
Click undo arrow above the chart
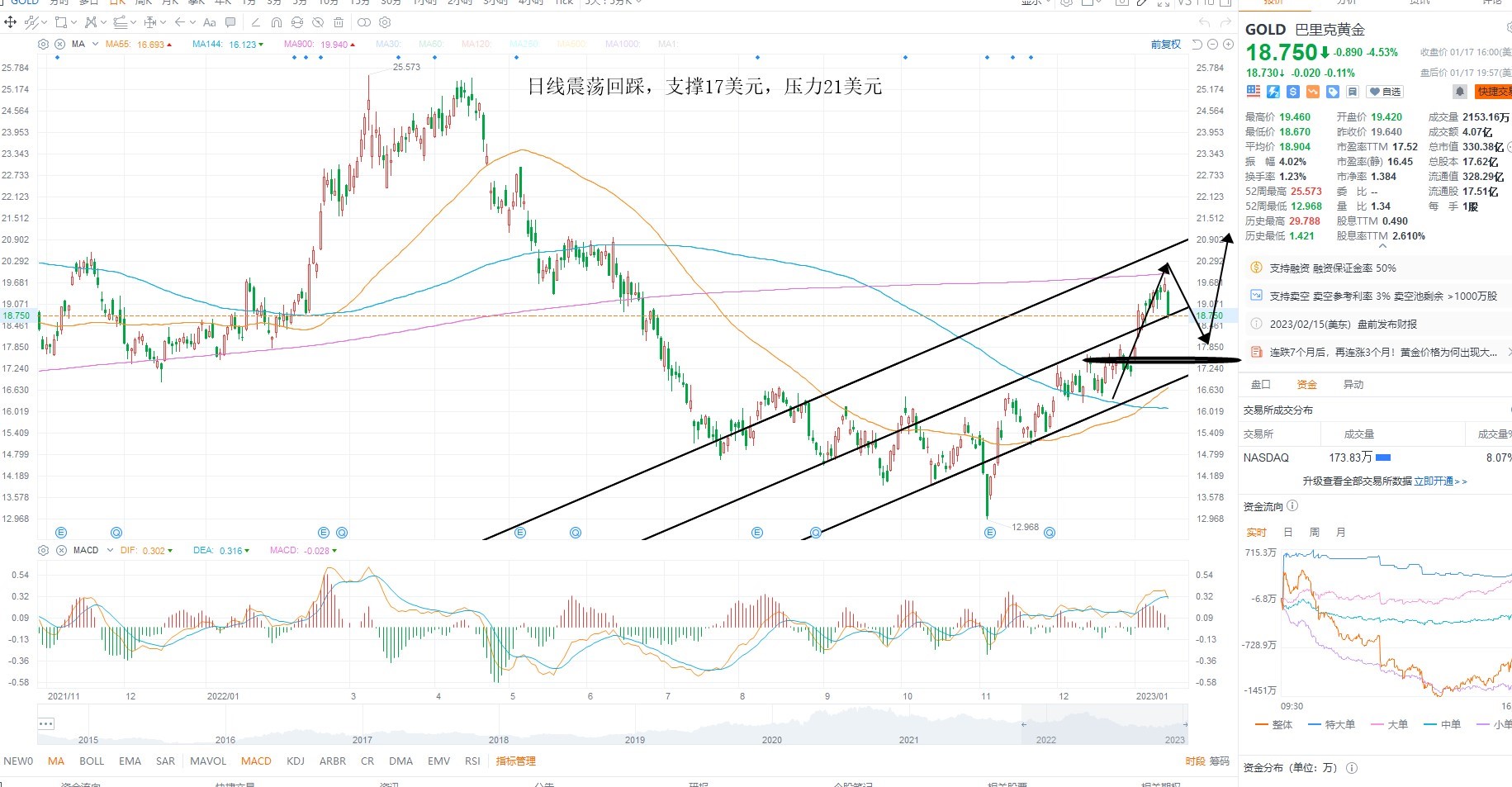[x=1204, y=22]
